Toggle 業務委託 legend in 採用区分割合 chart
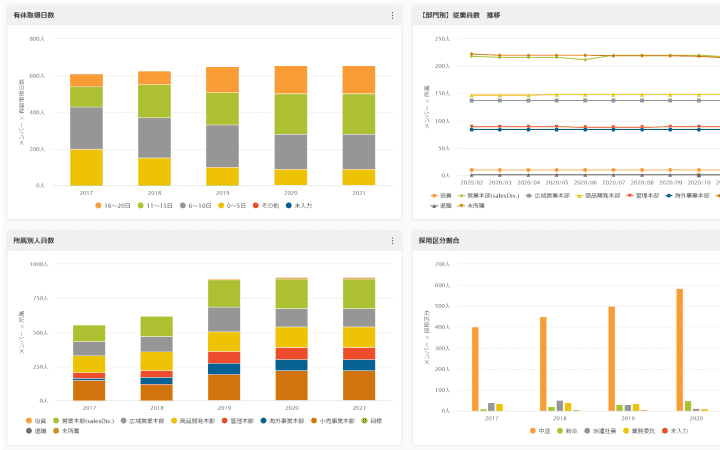Image resolution: width=720 pixels, height=450 pixels. coord(639,431)
